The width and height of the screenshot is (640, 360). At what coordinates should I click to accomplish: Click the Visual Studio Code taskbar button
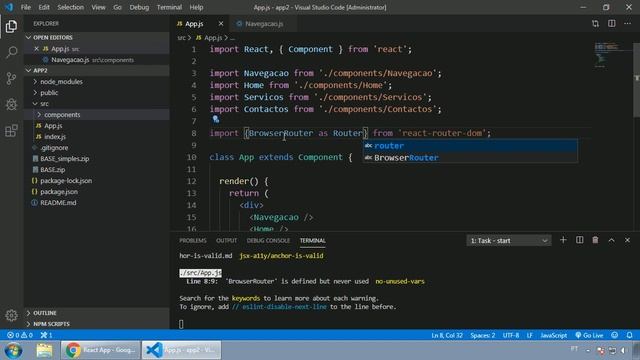(182, 350)
